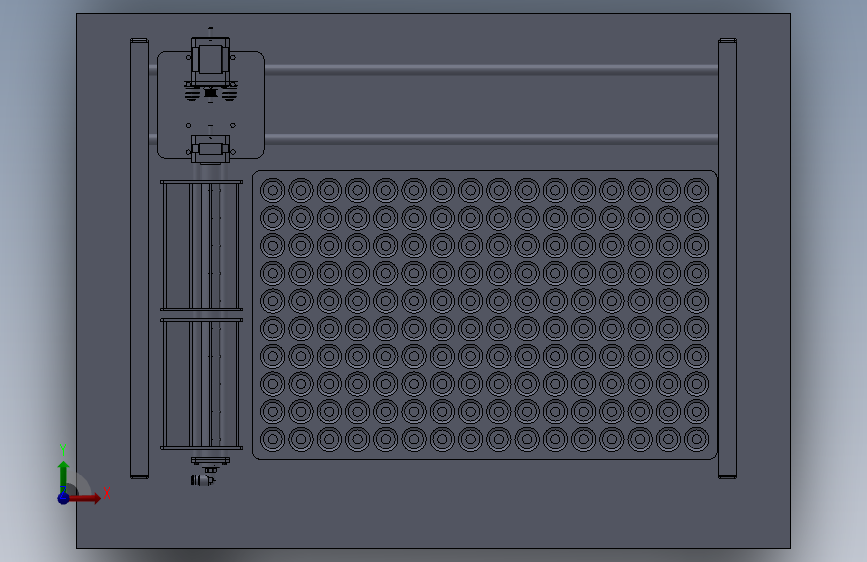Select the top-left circular pocket in the tray
This screenshot has height=562, width=867.
[273, 190]
